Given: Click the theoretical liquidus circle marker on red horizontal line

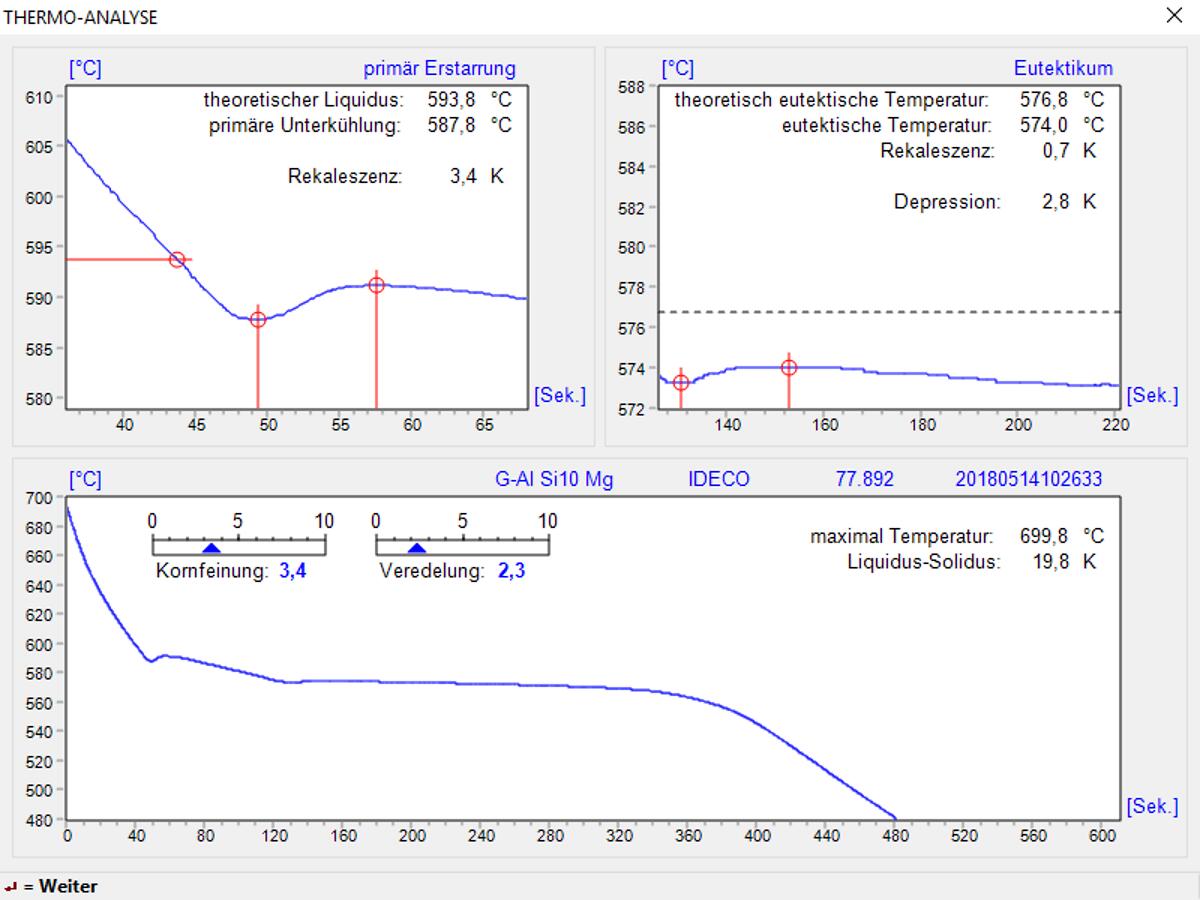Looking at the screenshot, I should point(177,260).
